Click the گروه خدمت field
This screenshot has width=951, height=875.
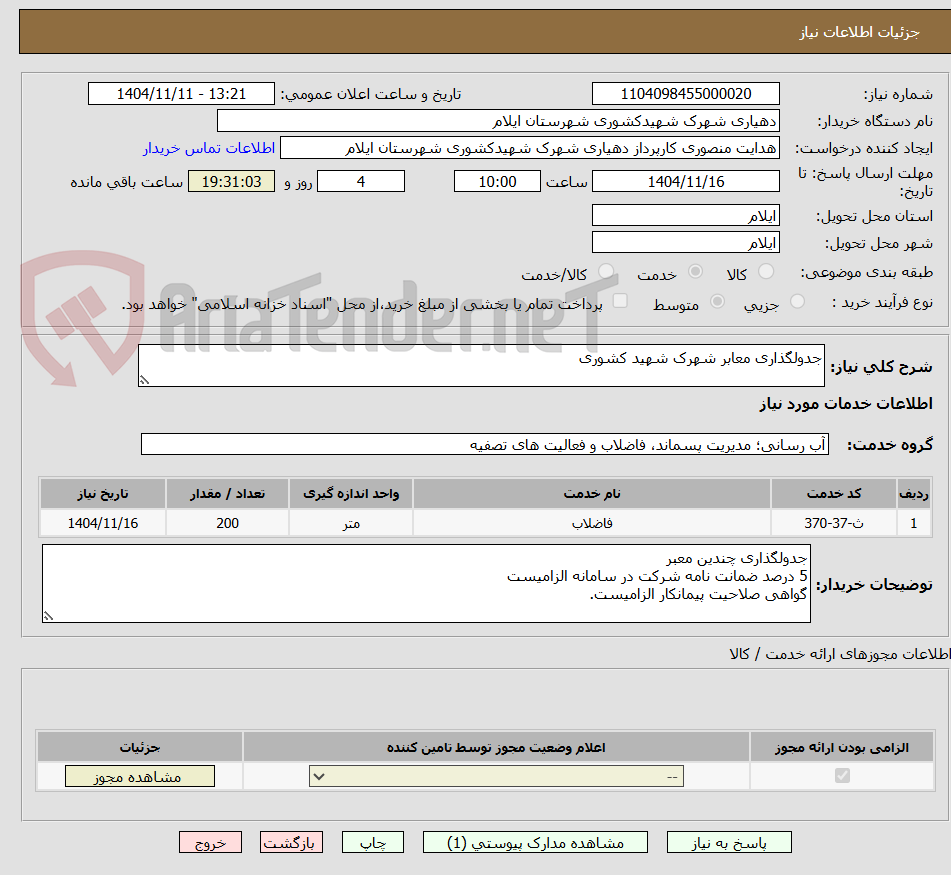(485, 444)
